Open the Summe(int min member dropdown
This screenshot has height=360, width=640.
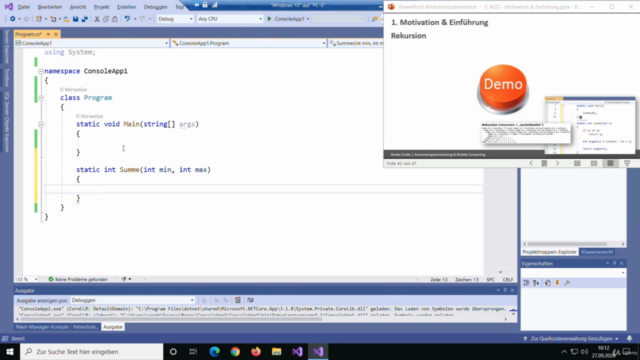(x=356, y=43)
